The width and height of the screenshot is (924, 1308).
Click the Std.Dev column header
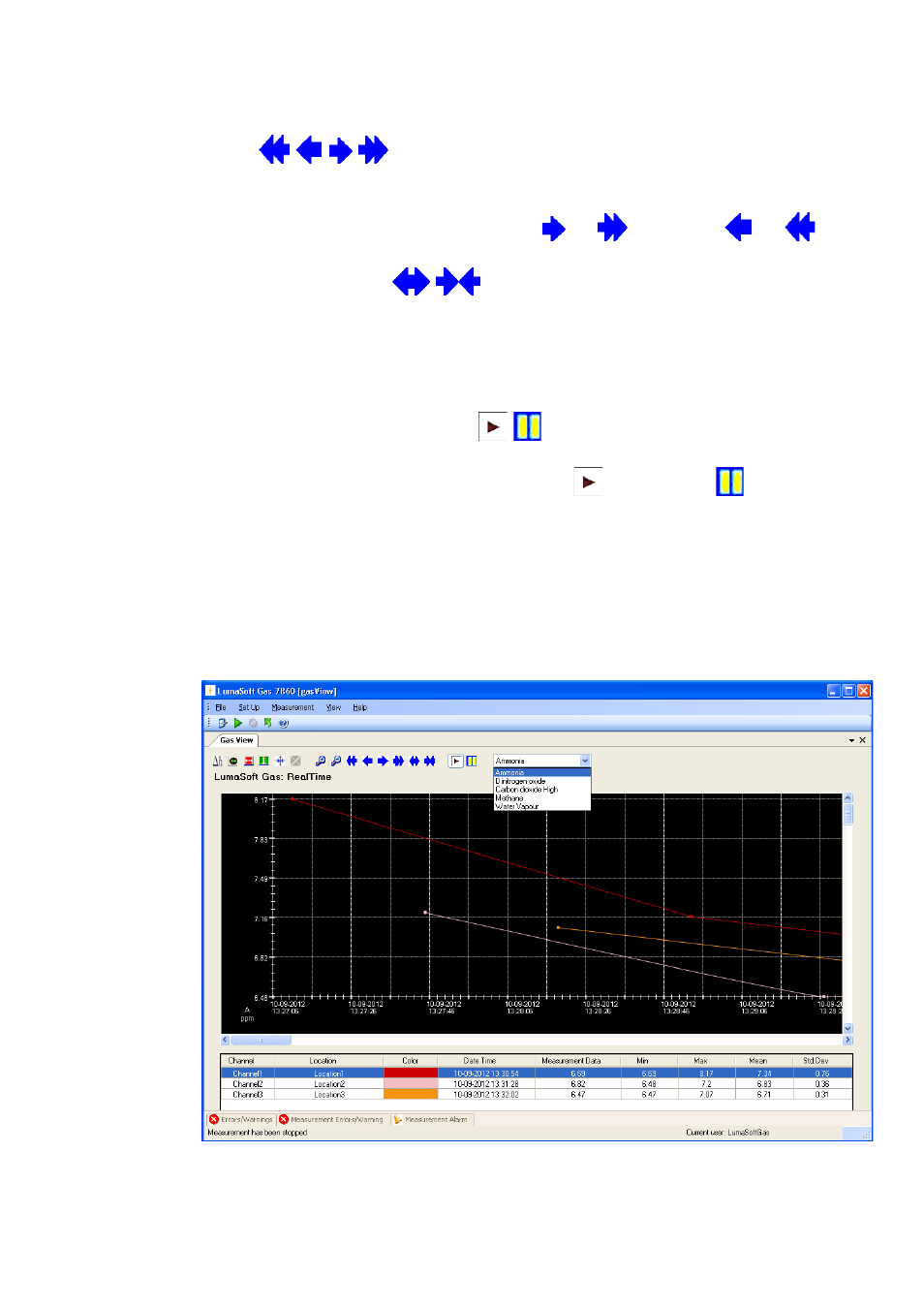tap(822, 1061)
